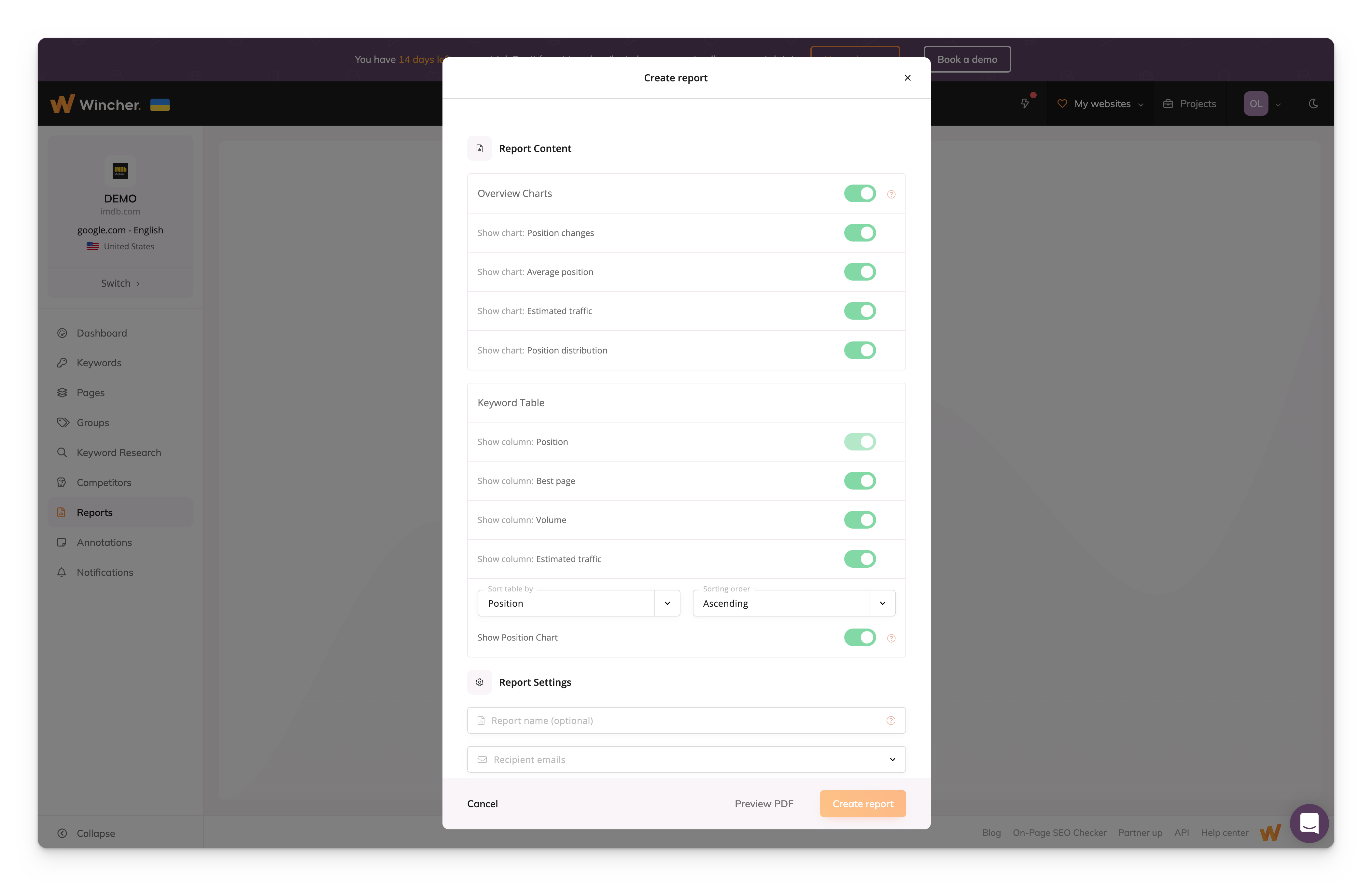Open the Groups section
Image resolution: width=1372 pixels, height=886 pixels.
coord(92,422)
